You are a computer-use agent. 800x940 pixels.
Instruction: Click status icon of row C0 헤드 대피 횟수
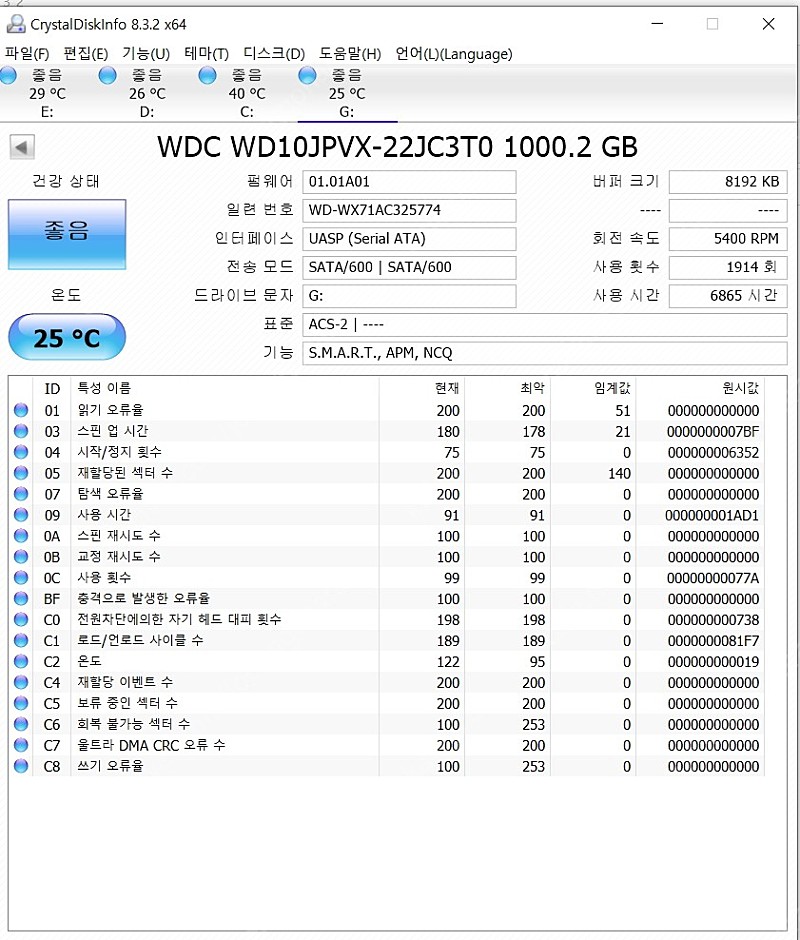click(21, 619)
